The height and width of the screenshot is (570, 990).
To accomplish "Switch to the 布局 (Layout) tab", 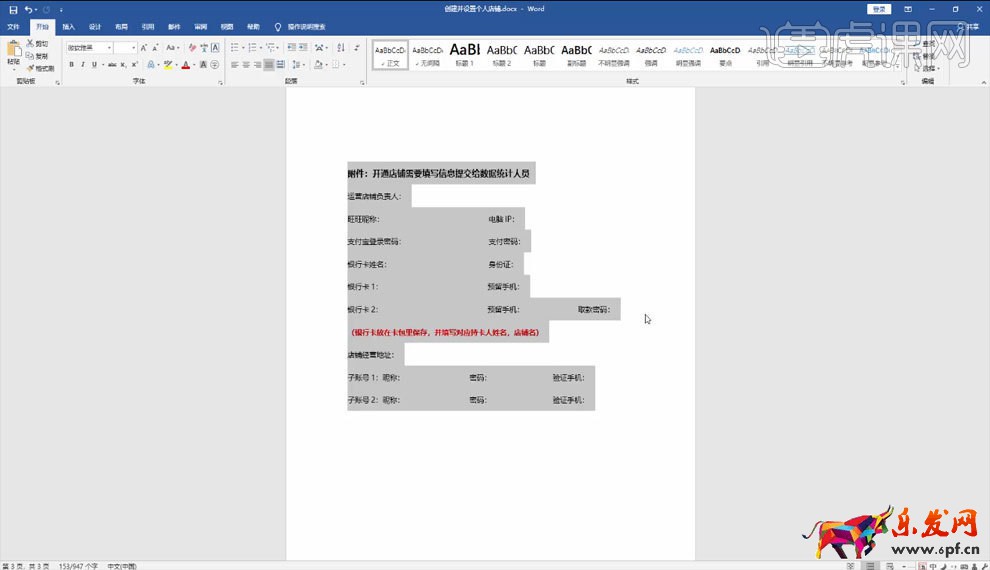I will [121, 27].
